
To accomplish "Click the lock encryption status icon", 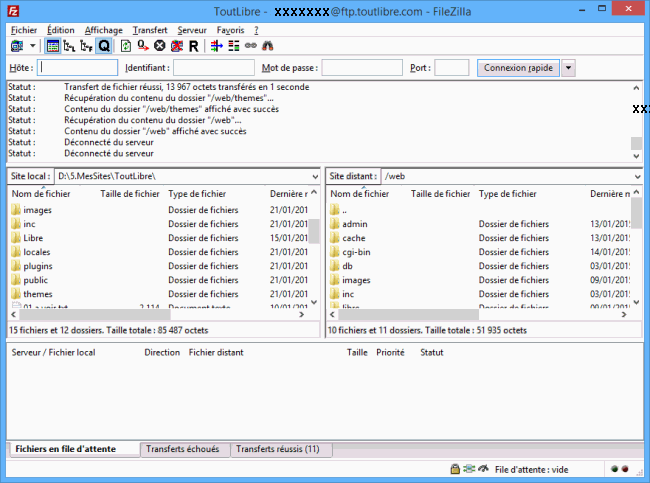I will point(455,469).
